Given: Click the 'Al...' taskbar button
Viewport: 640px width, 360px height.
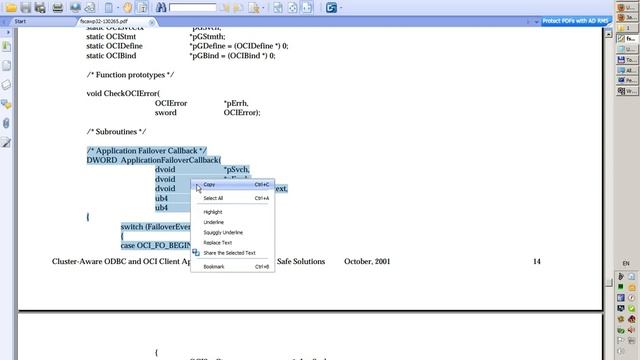Looking at the screenshot, I should pyautogui.click(x=627, y=71).
